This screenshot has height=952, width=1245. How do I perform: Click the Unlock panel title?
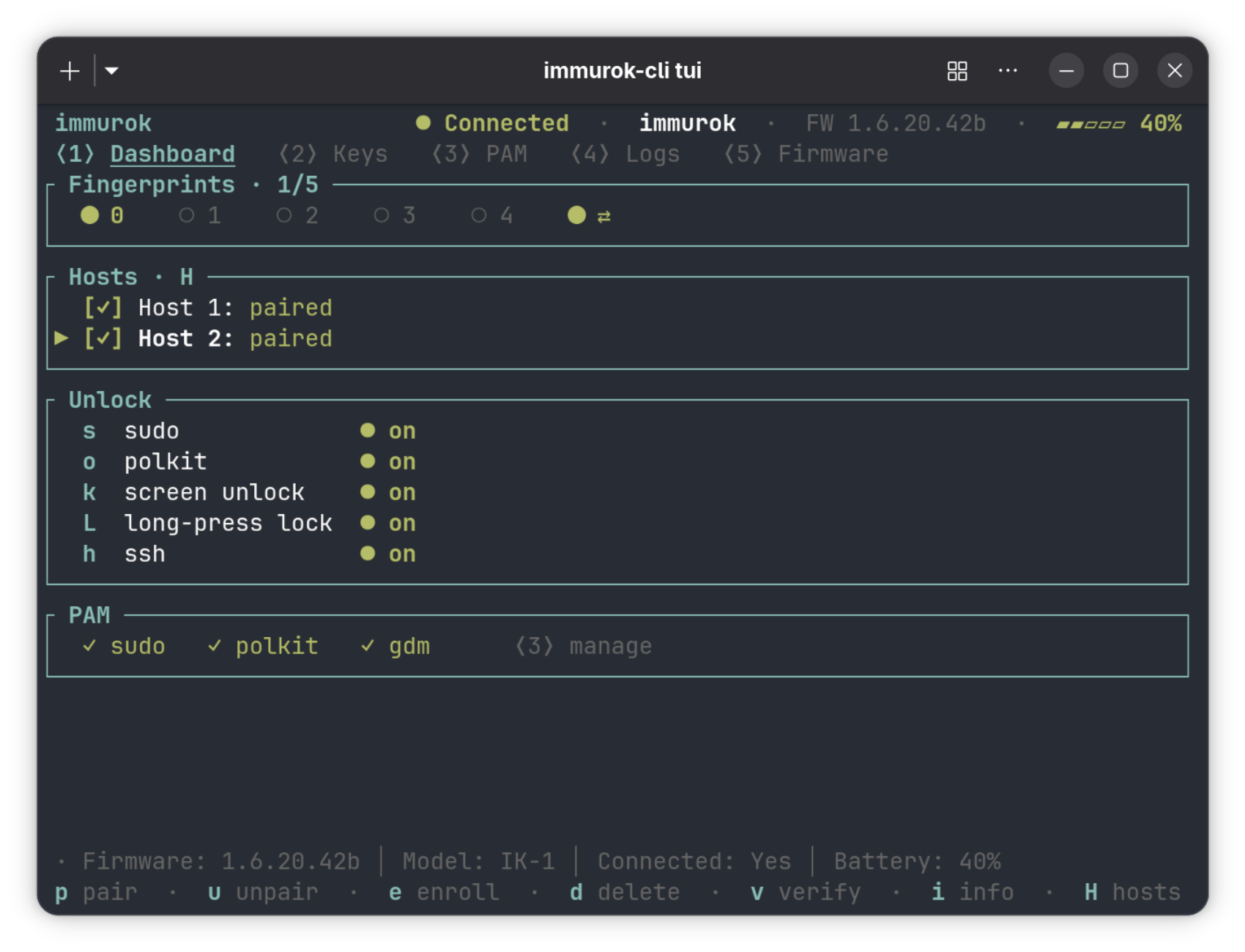(110, 400)
